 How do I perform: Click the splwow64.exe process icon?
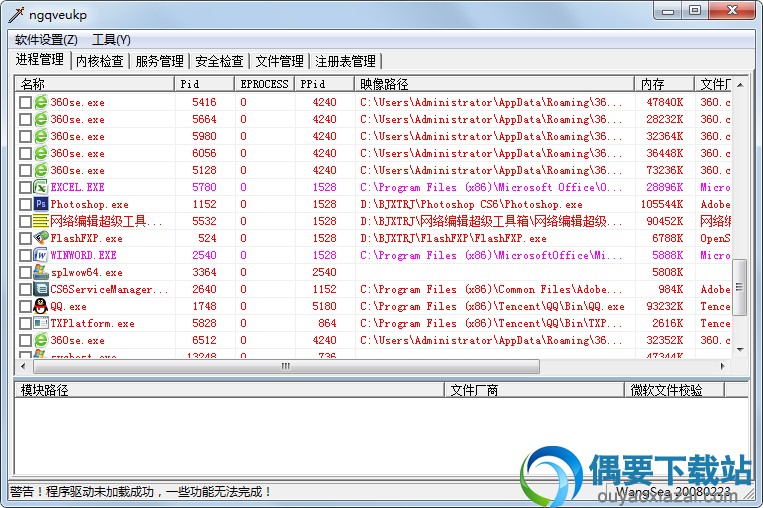(x=41, y=272)
